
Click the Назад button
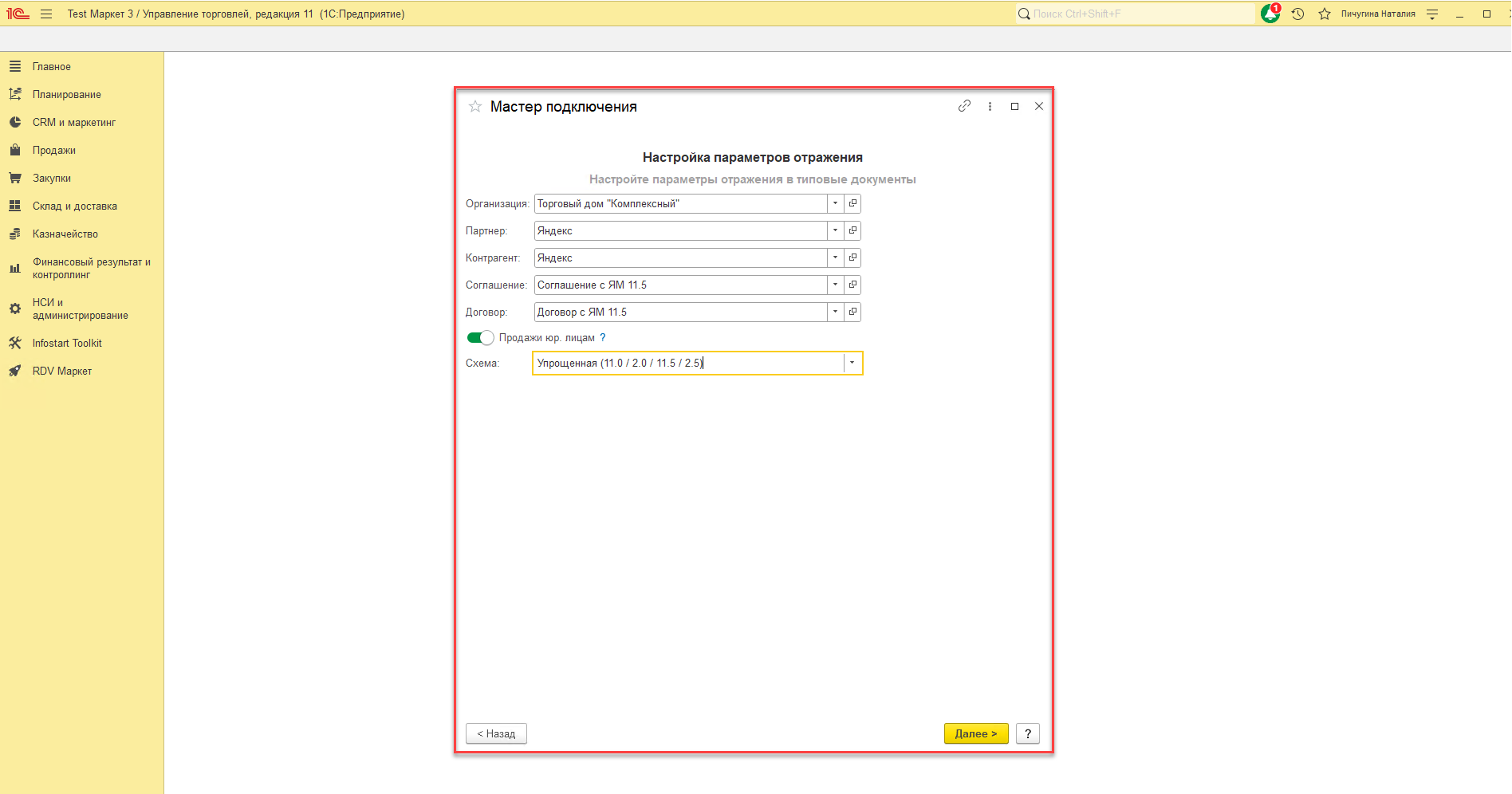pyautogui.click(x=496, y=733)
